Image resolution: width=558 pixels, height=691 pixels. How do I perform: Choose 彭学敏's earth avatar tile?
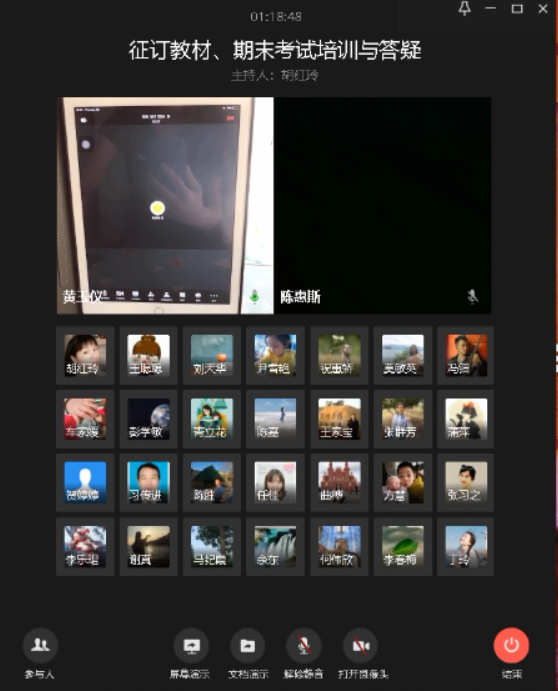click(149, 419)
